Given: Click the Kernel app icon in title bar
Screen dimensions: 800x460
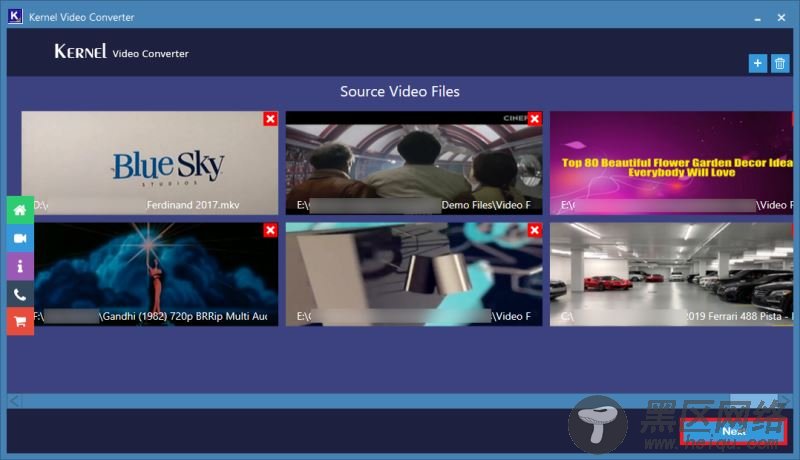Looking at the screenshot, I should click(x=15, y=16).
